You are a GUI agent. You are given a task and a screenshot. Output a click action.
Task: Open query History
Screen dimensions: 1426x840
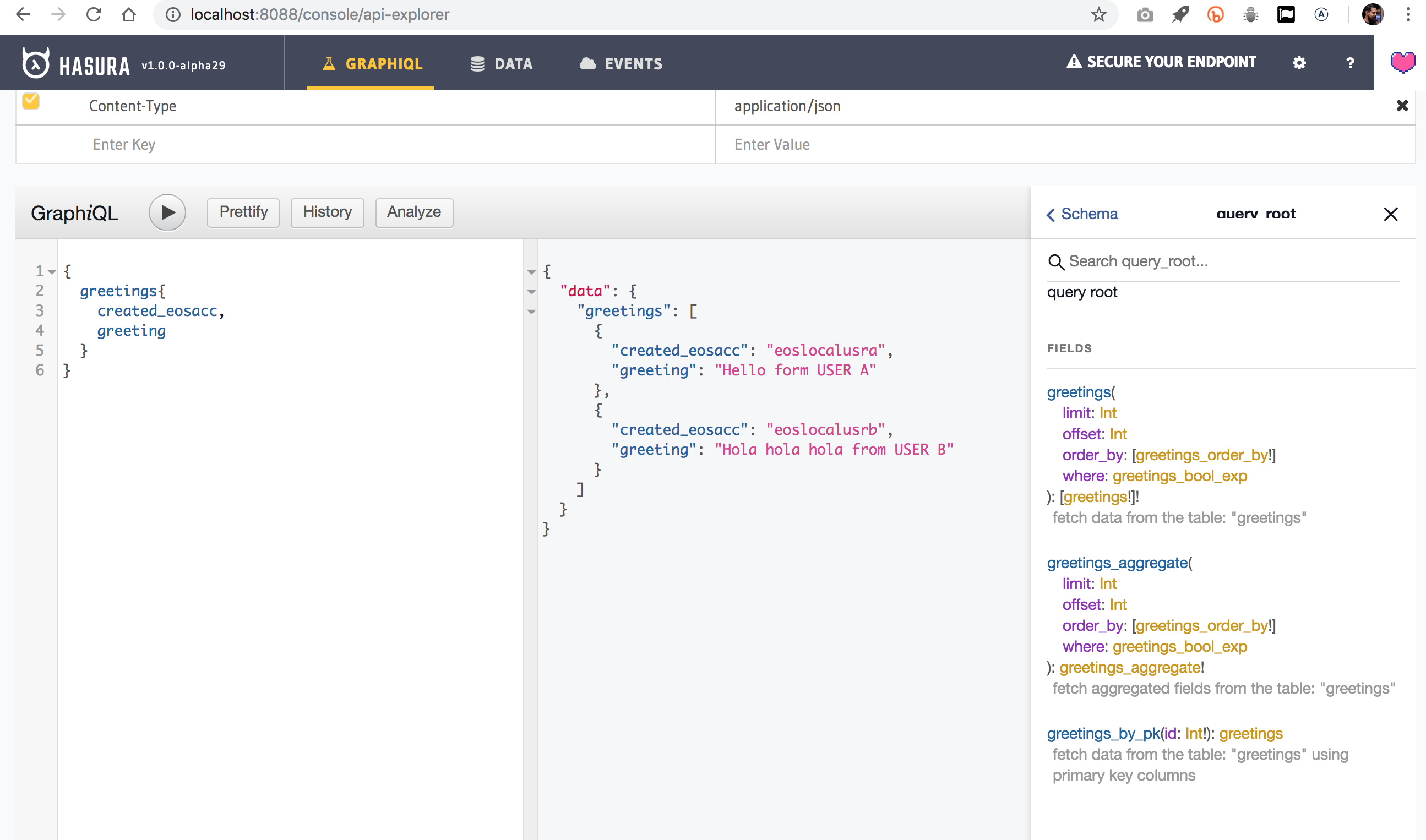click(x=327, y=212)
